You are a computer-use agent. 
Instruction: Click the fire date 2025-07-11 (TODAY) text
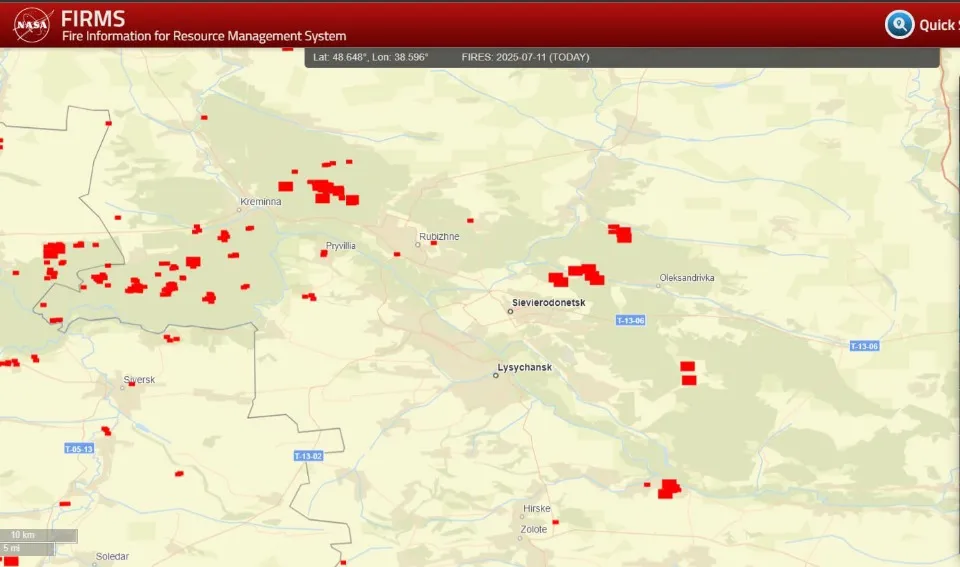(525, 57)
